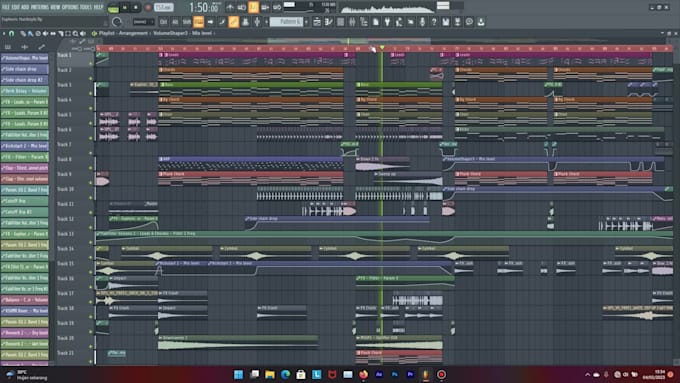Image resolution: width=680 pixels, height=383 pixels.
Task: Click the download arrow icon in the toolbar
Action: pyautogui.click(x=481, y=22)
